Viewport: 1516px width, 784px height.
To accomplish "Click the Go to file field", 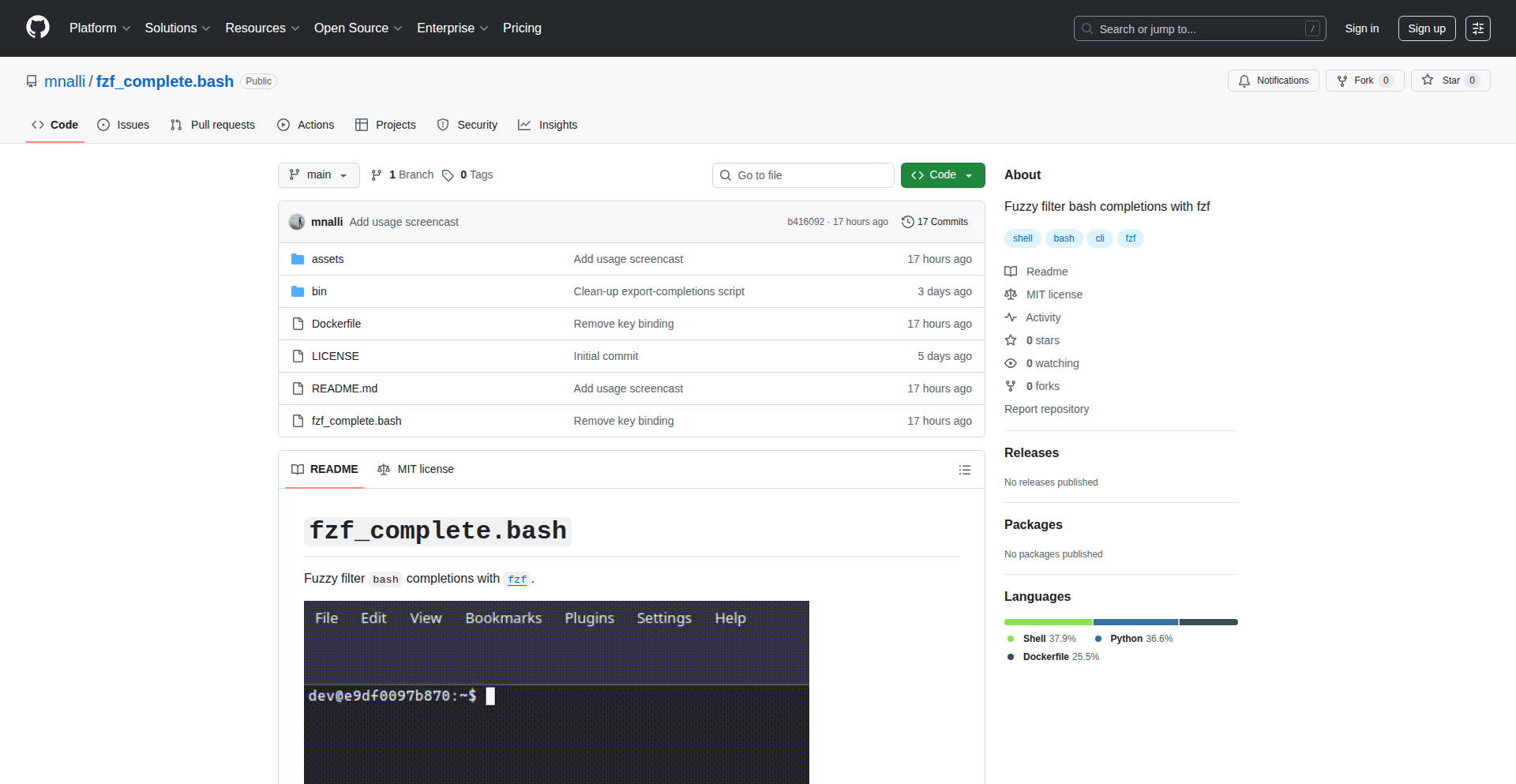I will click(x=803, y=175).
